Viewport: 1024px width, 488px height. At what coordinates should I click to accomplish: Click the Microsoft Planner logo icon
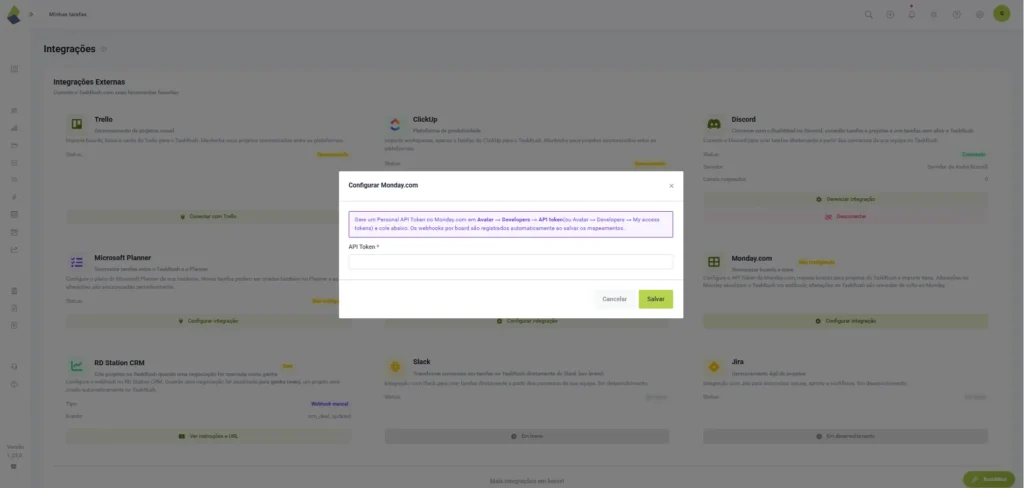76,262
